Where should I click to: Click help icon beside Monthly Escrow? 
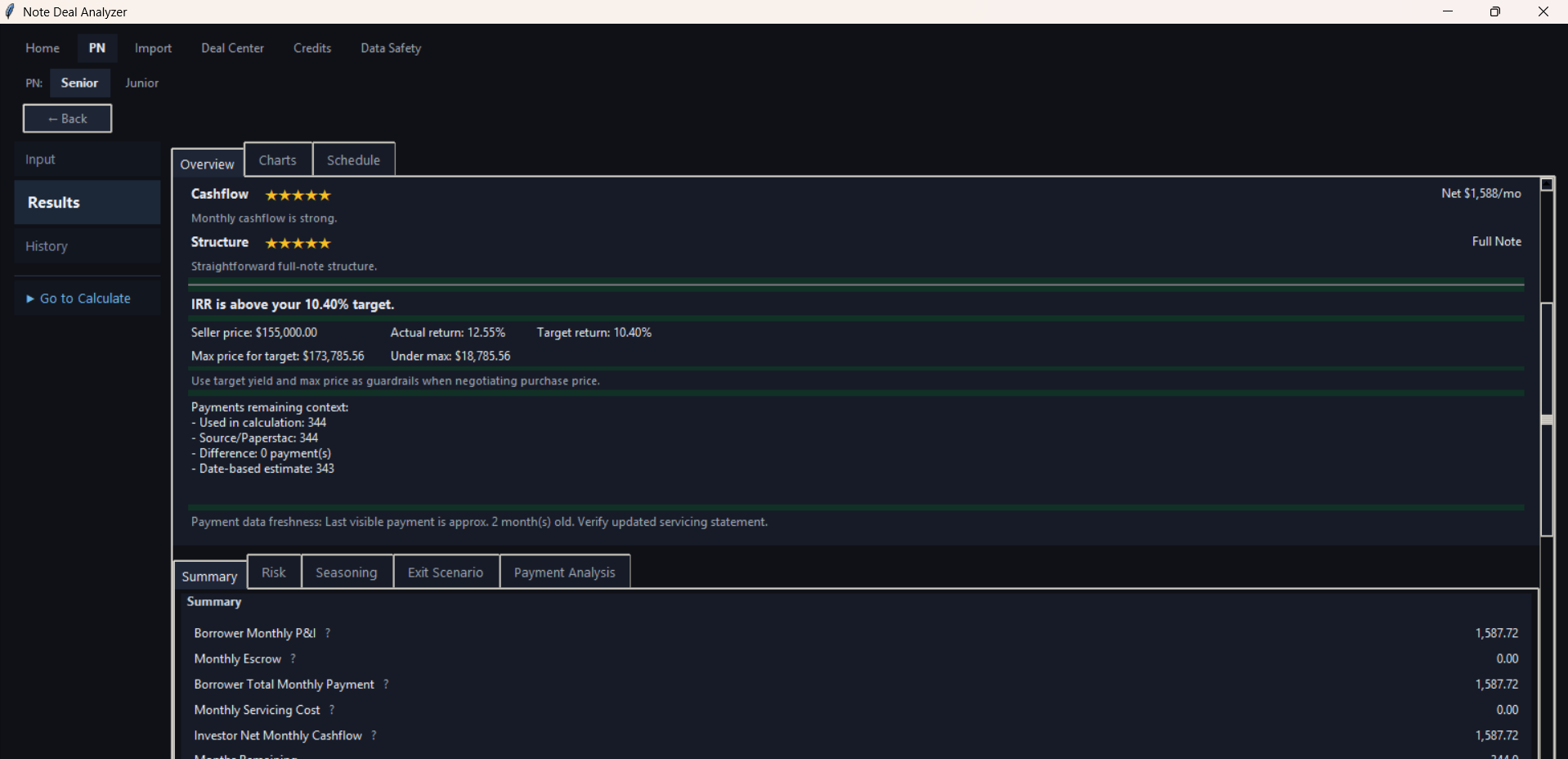(x=293, y=658)
